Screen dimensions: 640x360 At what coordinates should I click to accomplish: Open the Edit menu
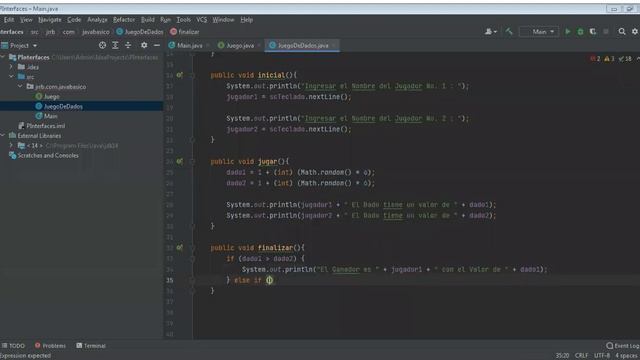[9, 20]
